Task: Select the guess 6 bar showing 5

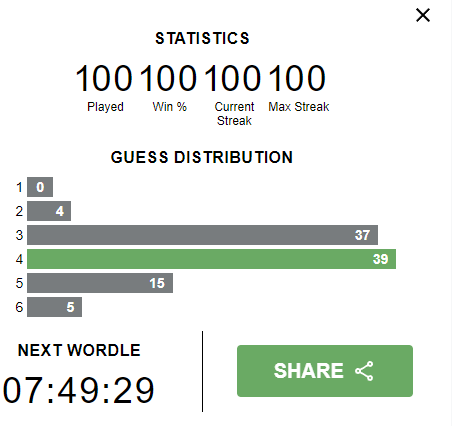Action: click(x=54, y=307)
